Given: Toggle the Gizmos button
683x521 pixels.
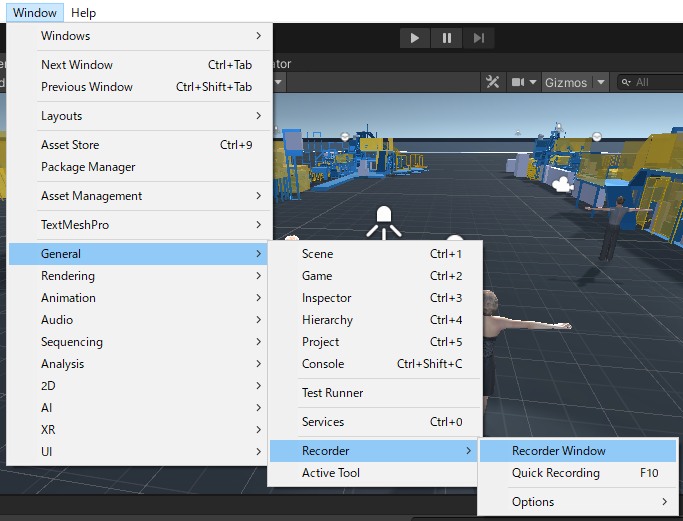Looking at the screenshot, I should [565, 82].
